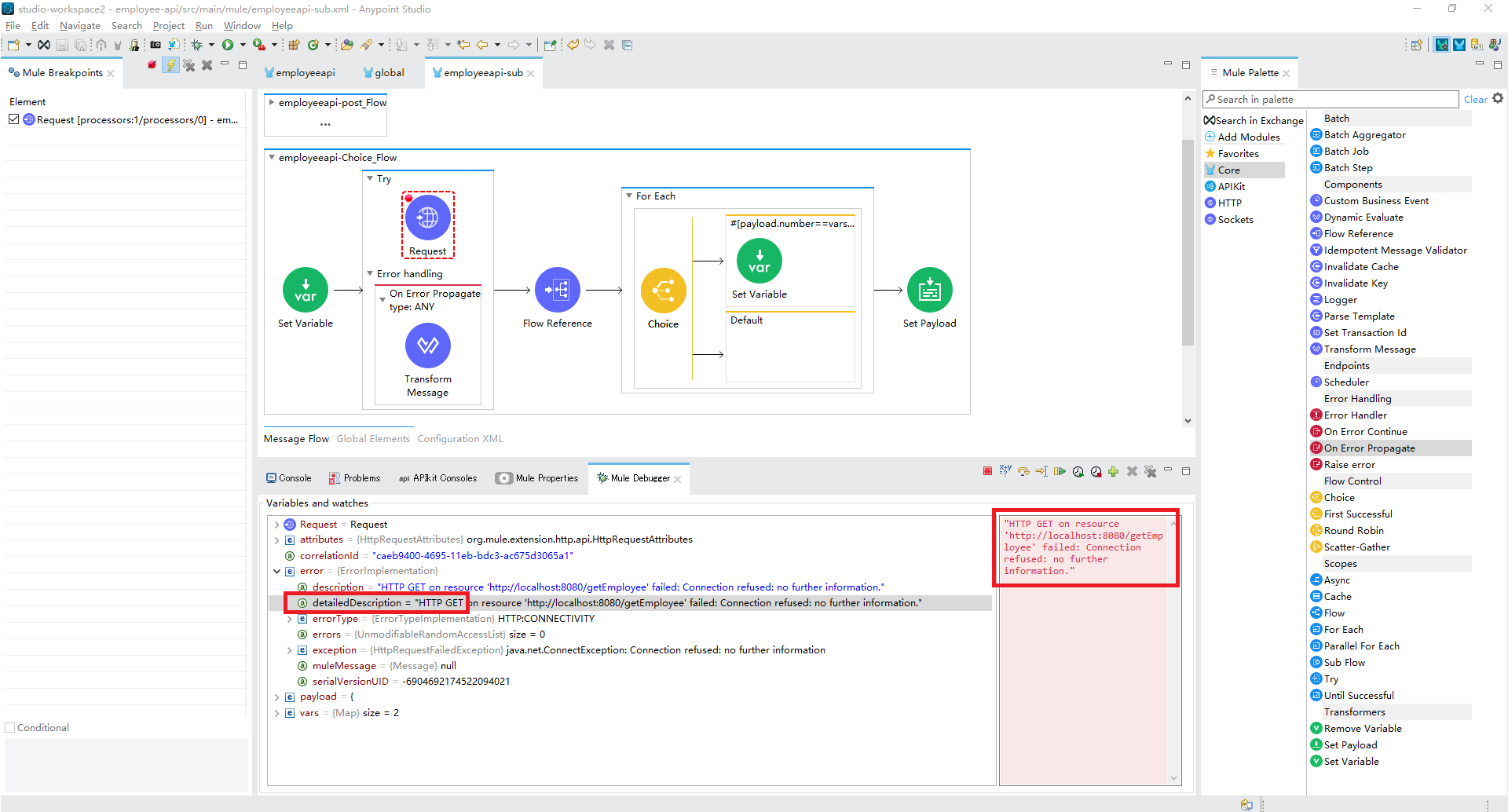
Task: Click the Clear link beside palette search
Action: click(1475, 100)
